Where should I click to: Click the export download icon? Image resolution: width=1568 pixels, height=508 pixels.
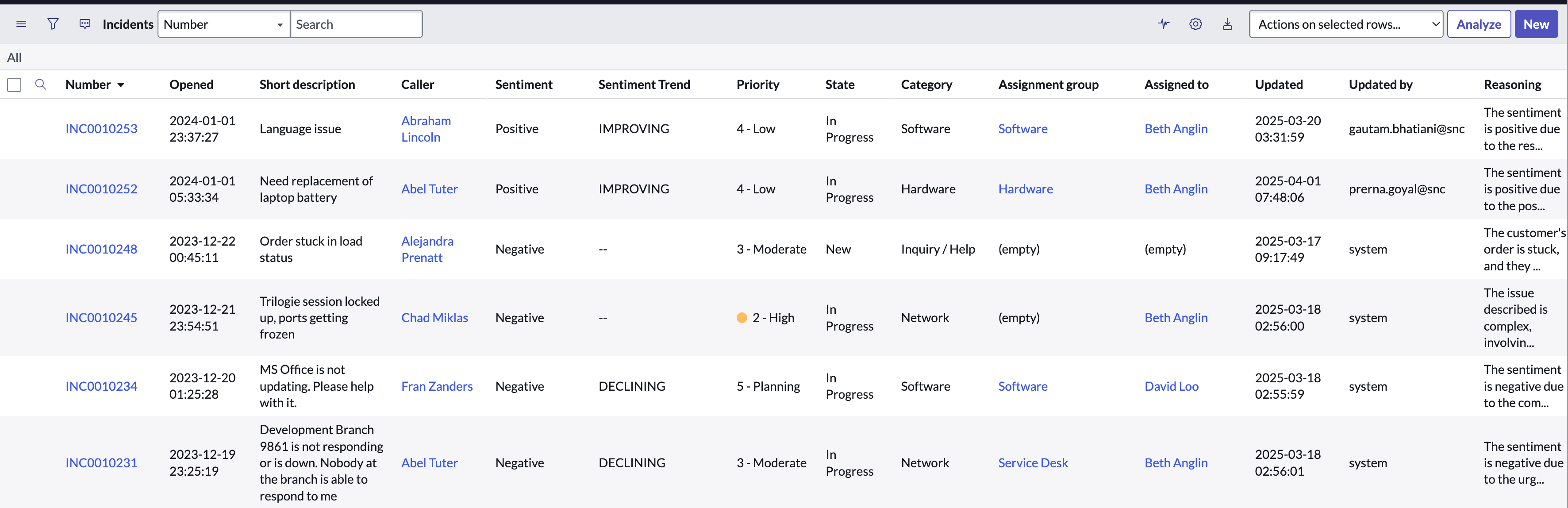(x=1228, y=24)
